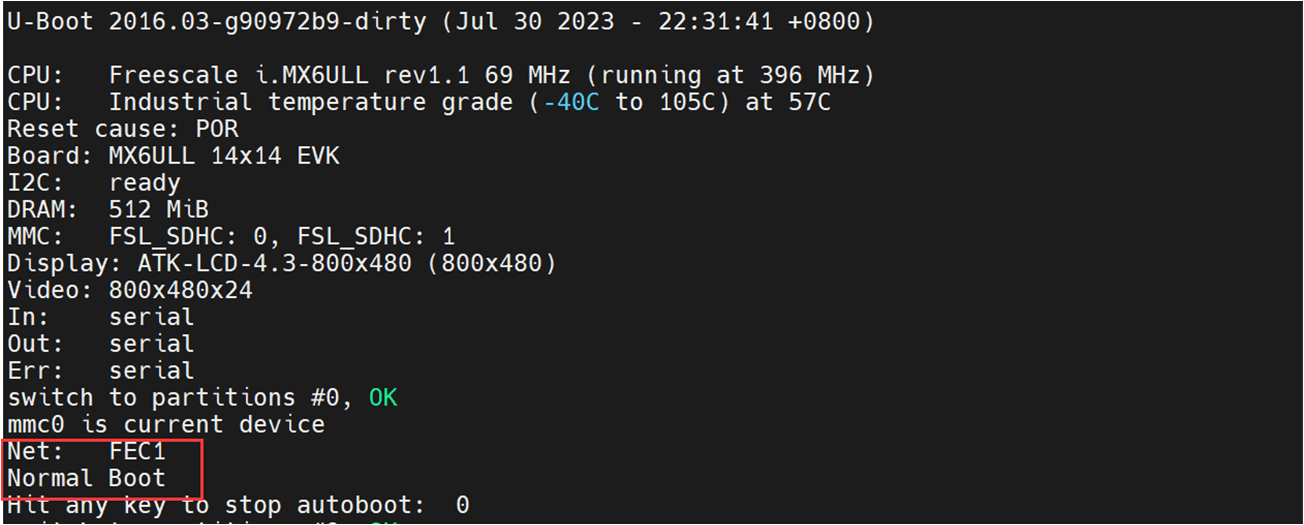Click the DRAM: 512 MiB line
1304x525 pixels.
click(108, 210)
